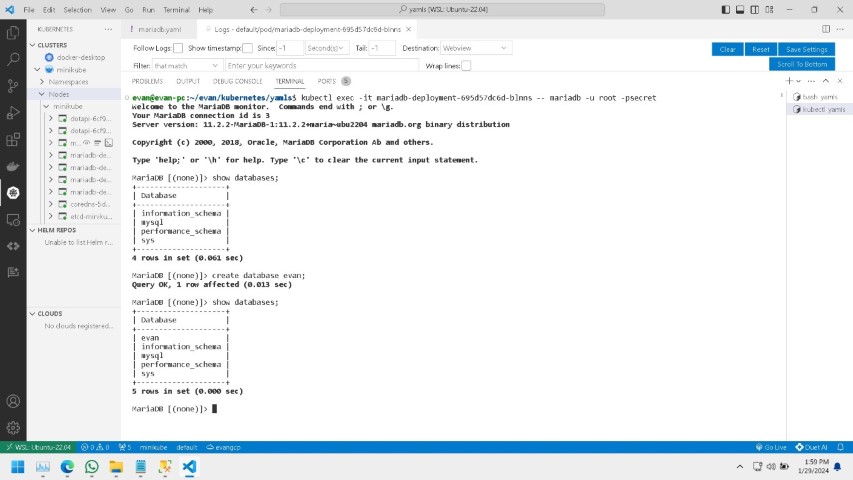Open the new terminal profile dropdown arrow

tap(798, 81)
